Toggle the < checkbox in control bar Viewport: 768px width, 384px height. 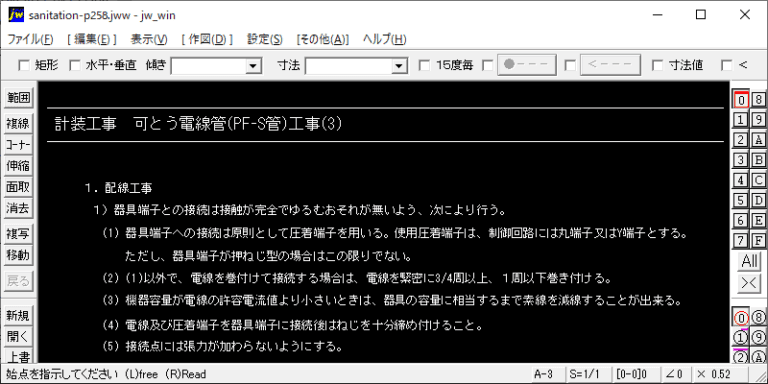point(727,65)
